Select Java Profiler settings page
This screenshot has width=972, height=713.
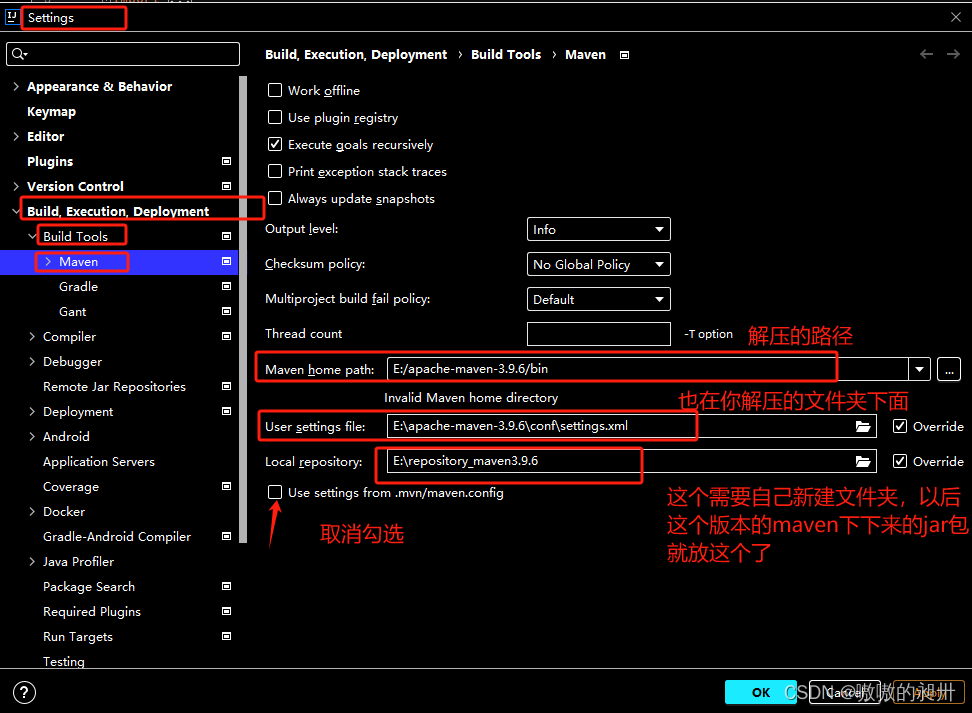pos(78,561)
